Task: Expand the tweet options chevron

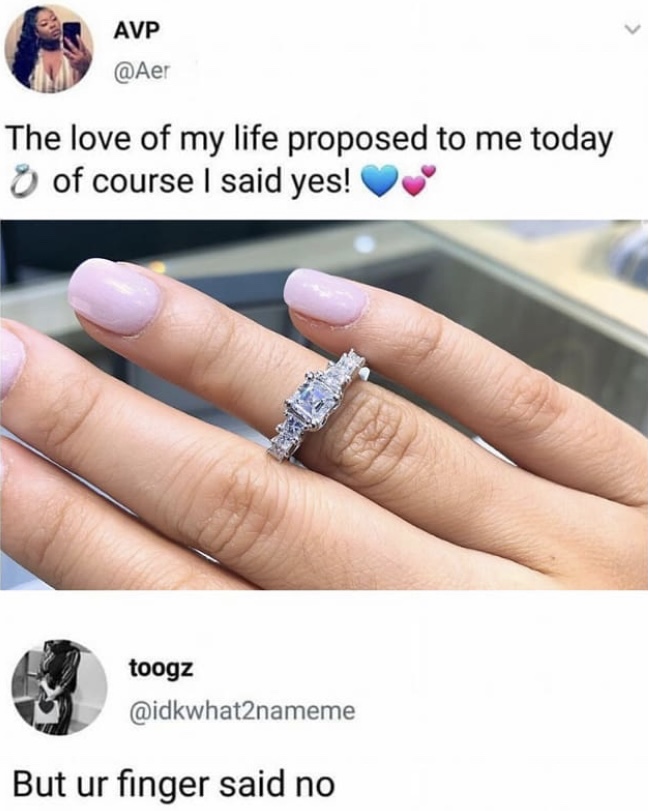Action: pos(630,31)
